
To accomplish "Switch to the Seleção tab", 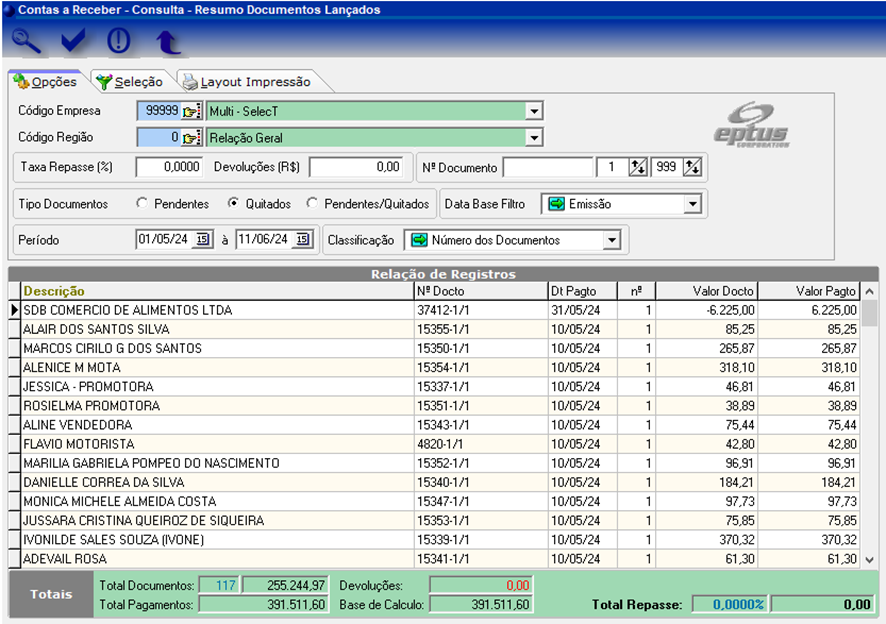I will [x=129, y=82].
